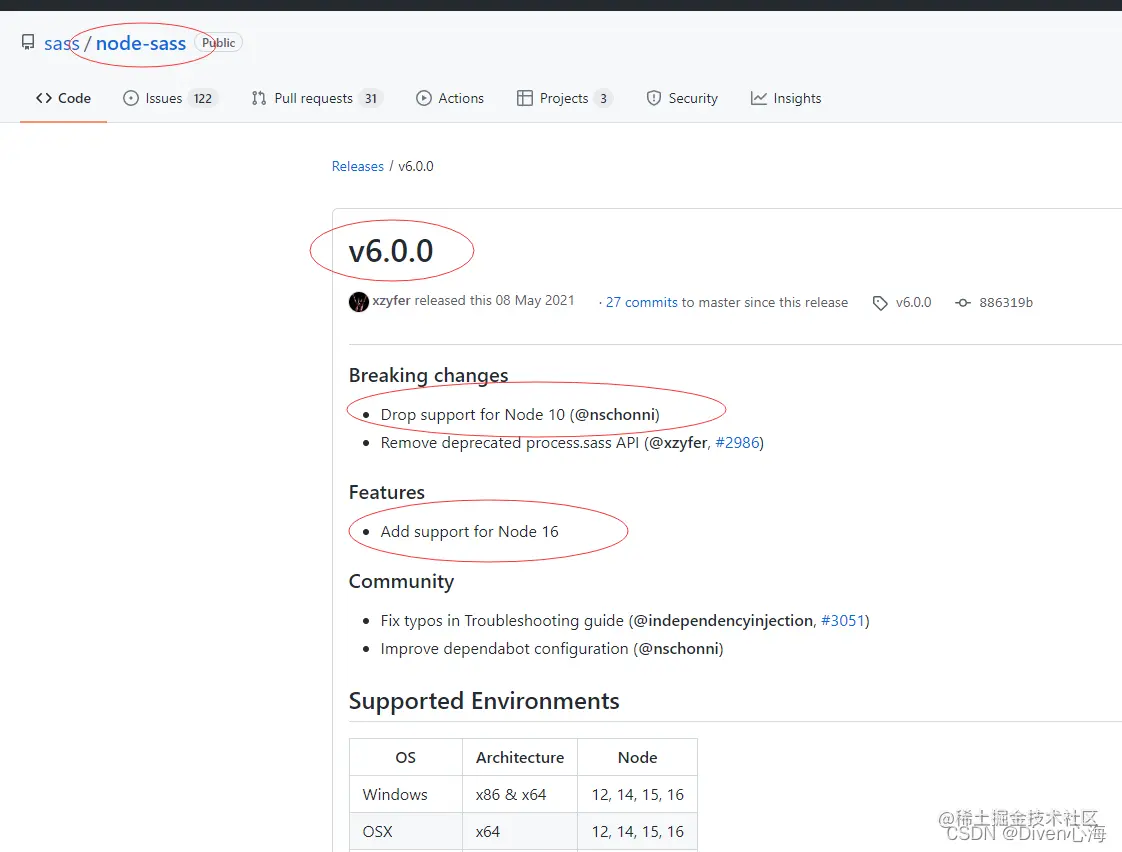Open the 27 commits link

pos(641,303)
